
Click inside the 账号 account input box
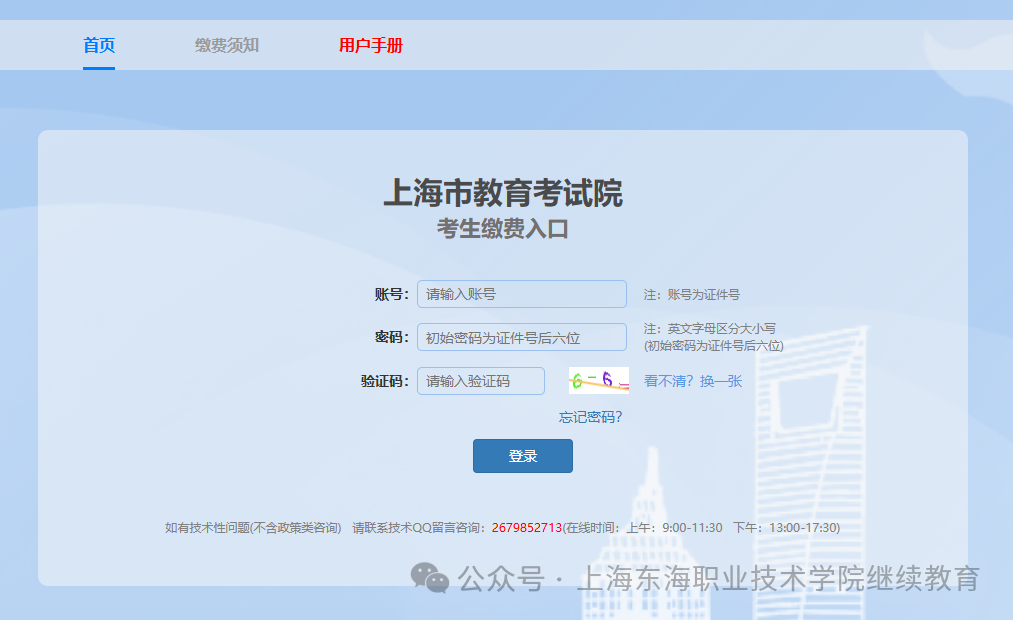521,293
